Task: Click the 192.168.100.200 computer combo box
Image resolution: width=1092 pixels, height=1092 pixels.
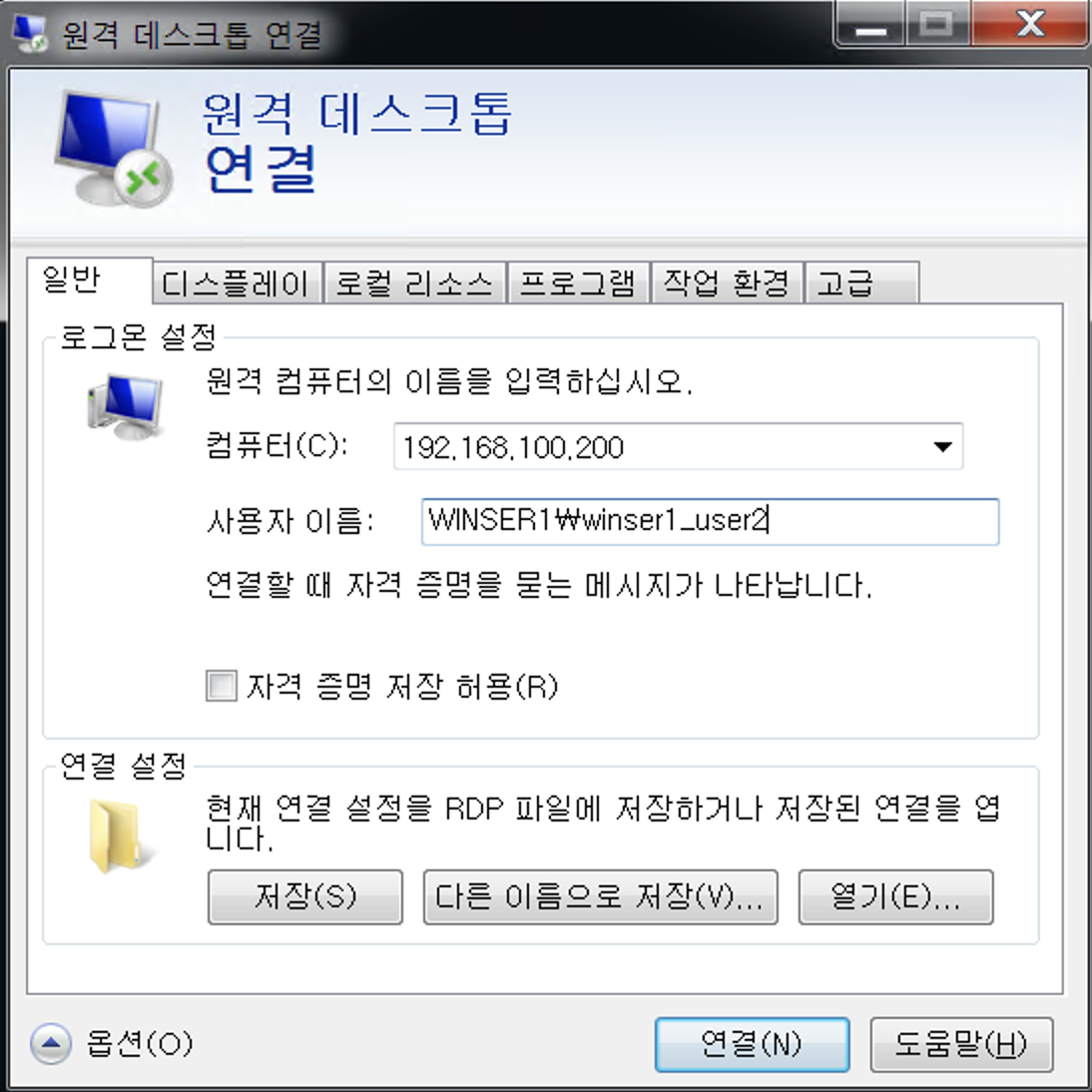Action: [679, 446]
